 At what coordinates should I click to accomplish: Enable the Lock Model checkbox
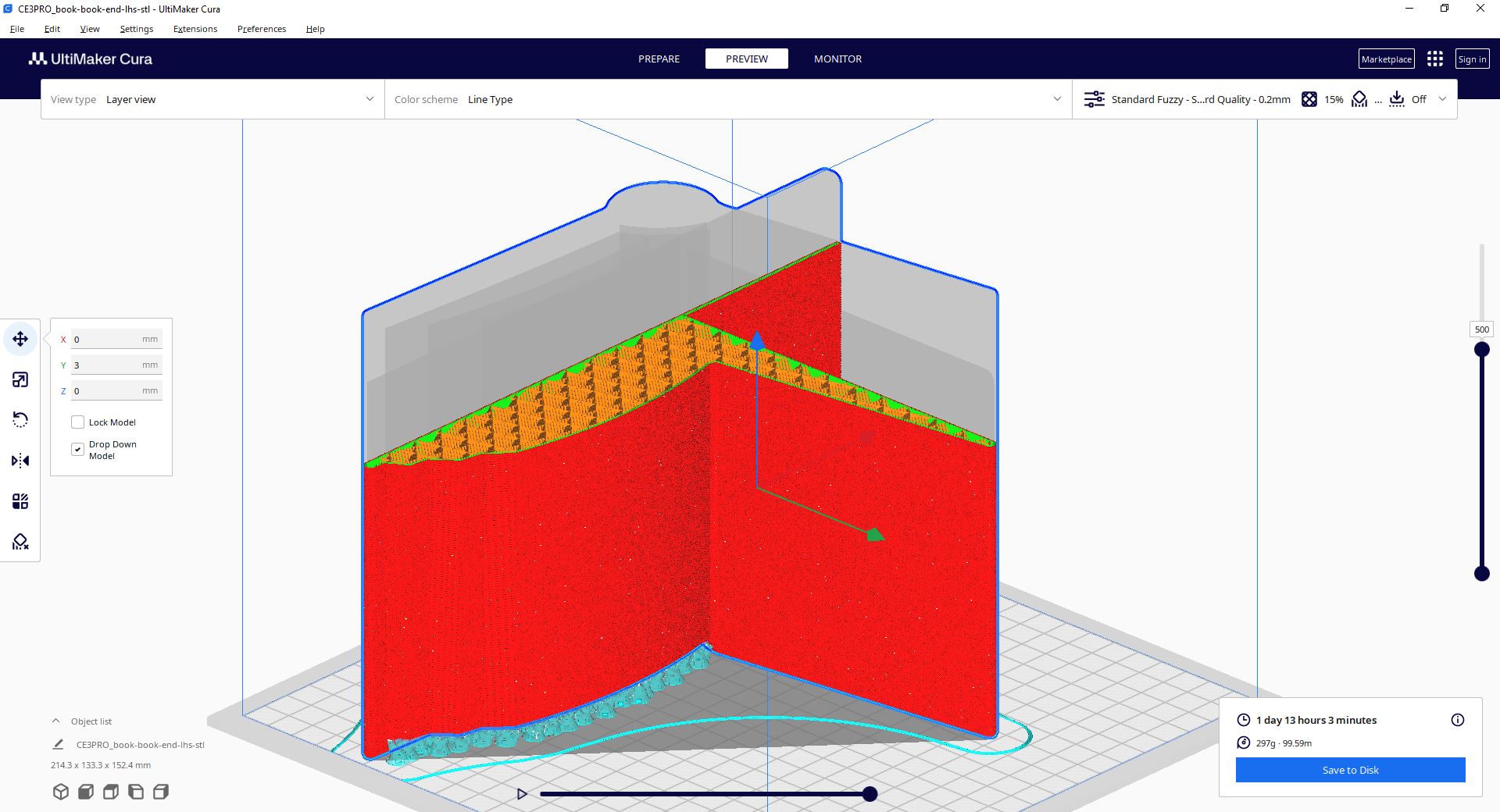[x=77, y=422]
